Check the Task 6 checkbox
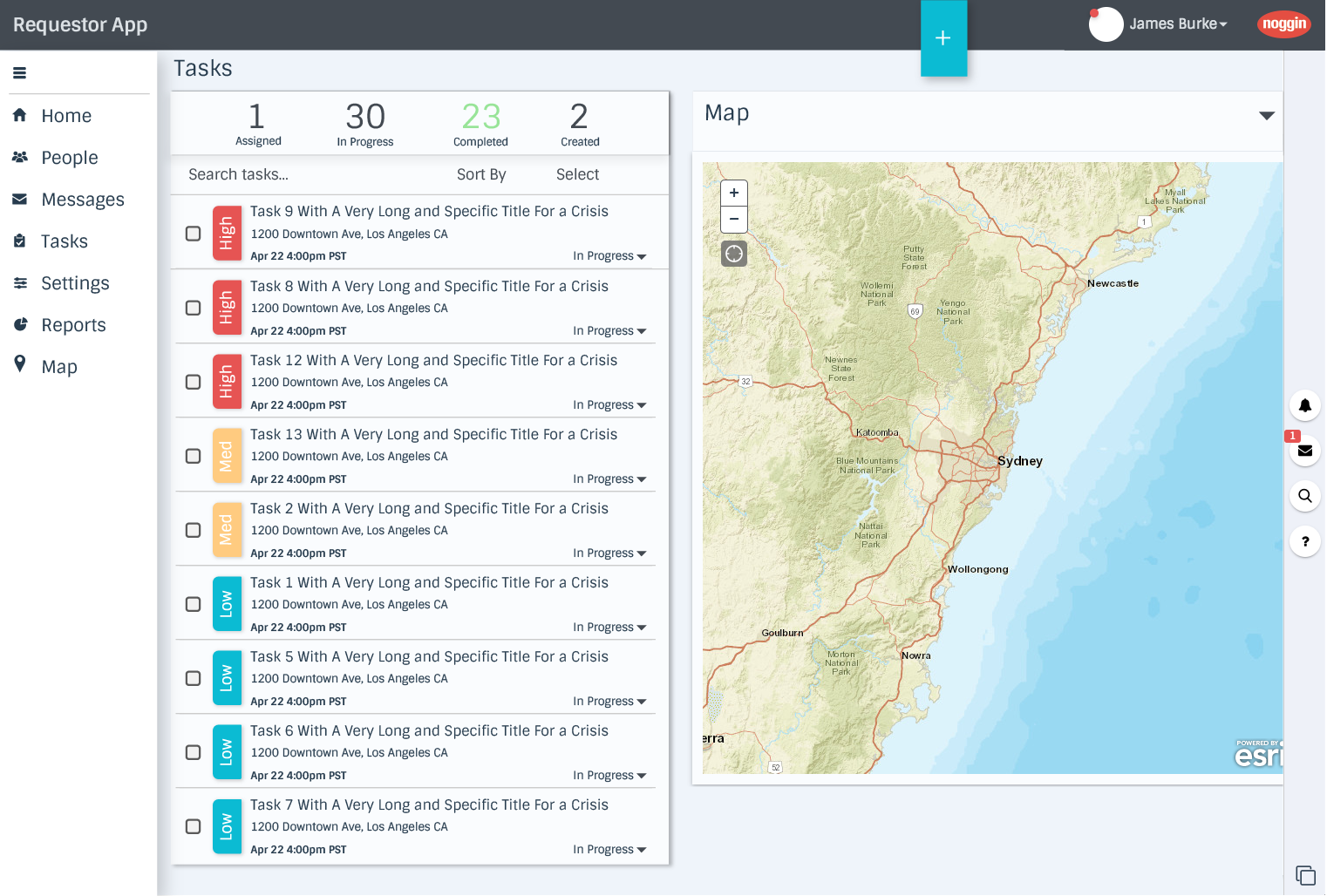The width and height of the screenshot is (1327, 896). 194,752
